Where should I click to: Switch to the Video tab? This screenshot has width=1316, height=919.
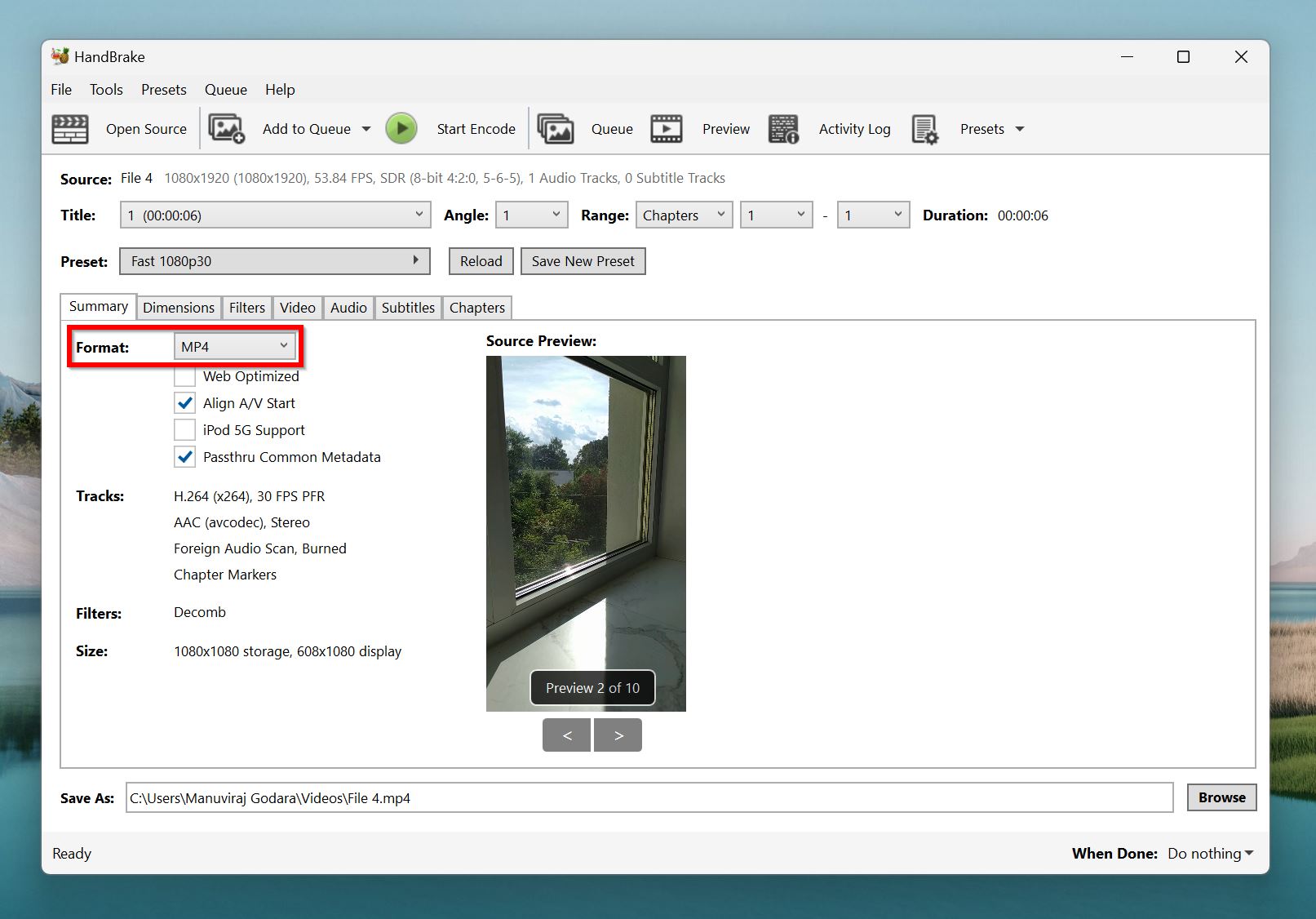[x=297, y=308]
